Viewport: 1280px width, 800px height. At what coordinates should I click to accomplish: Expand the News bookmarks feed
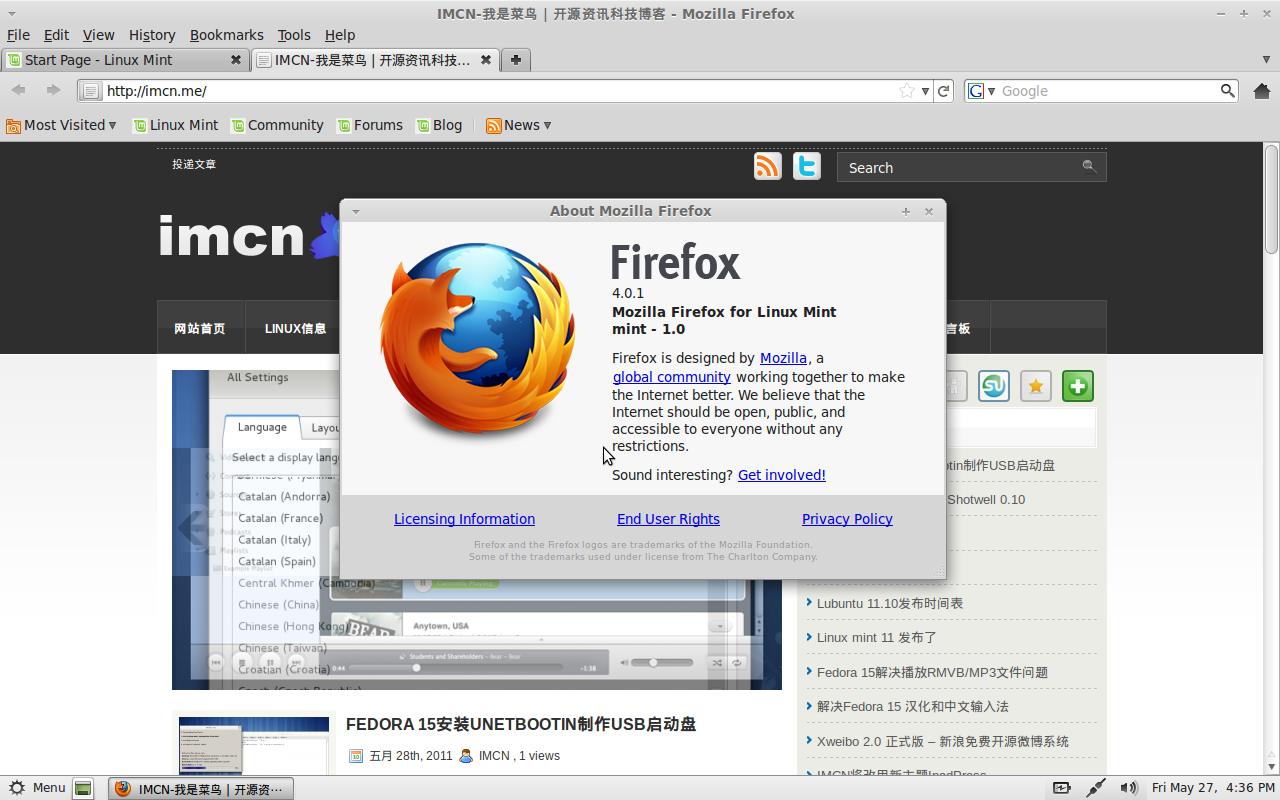[519, 125]
